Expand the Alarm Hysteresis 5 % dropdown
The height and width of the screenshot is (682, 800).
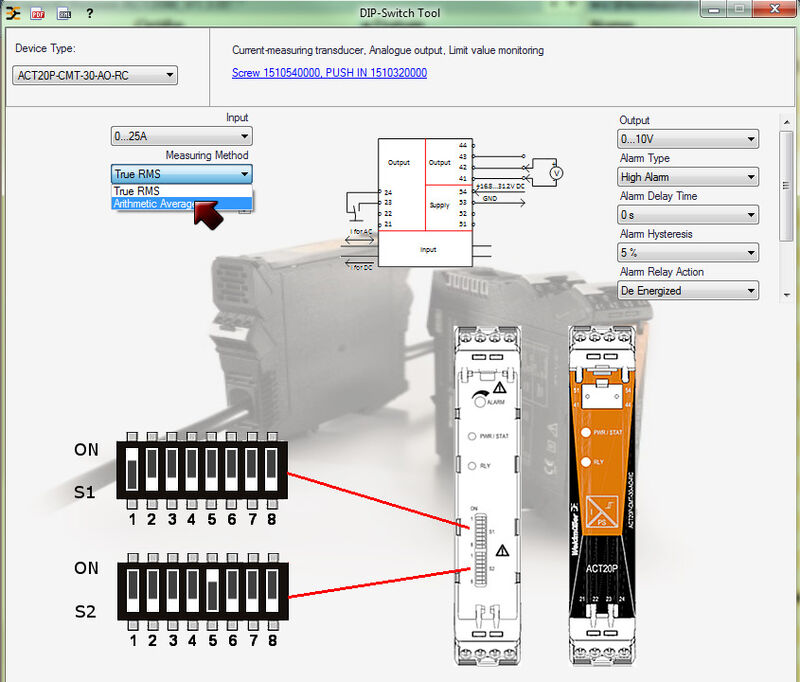tap(687, 253)
